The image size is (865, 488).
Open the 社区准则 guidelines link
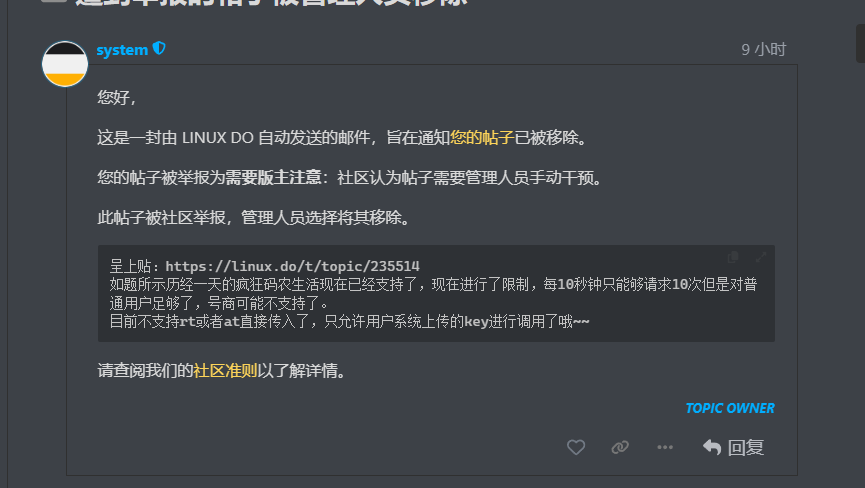click(x=225, y=371)
